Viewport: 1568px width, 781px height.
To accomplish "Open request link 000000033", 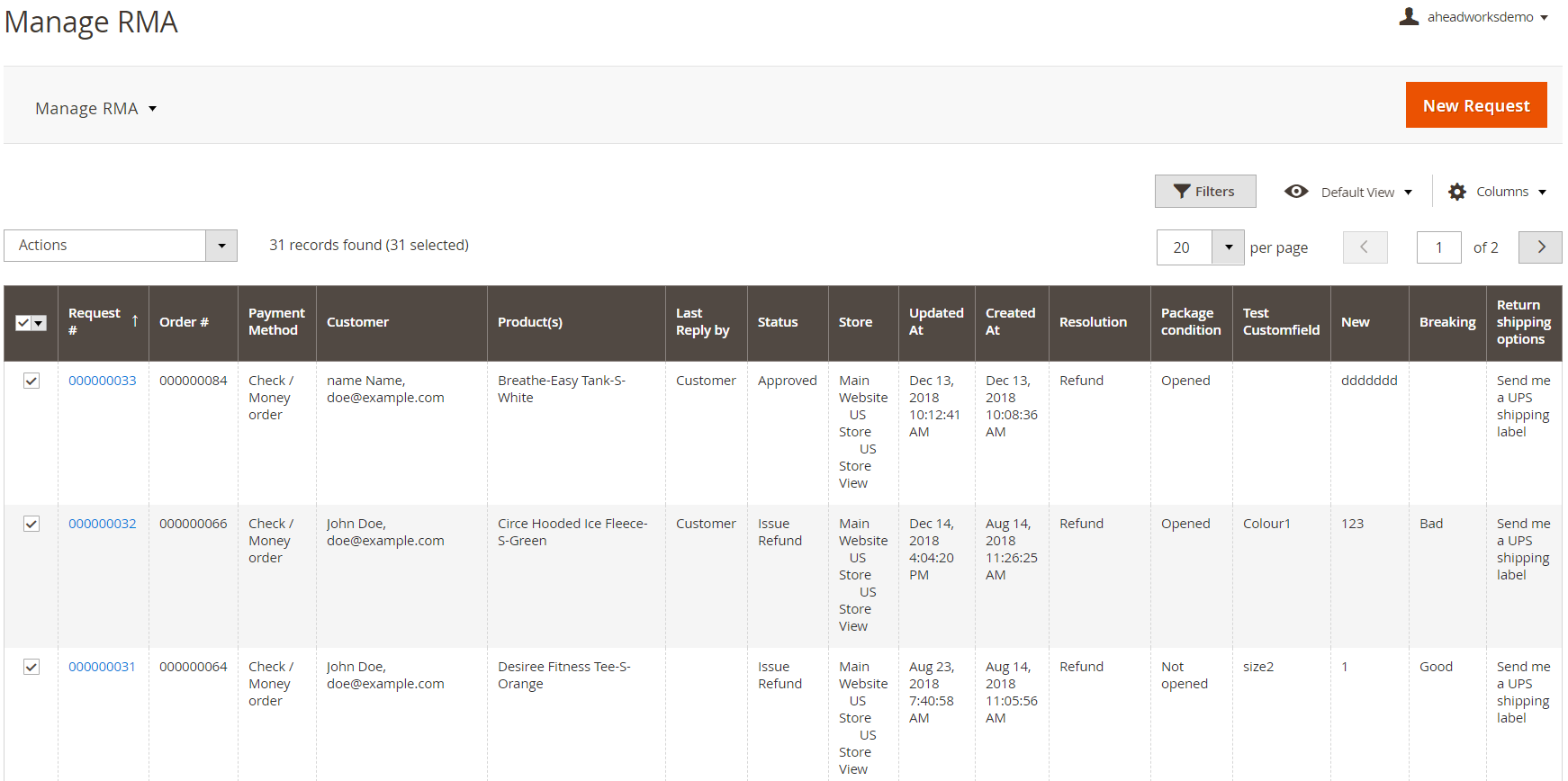I will 103,381.
